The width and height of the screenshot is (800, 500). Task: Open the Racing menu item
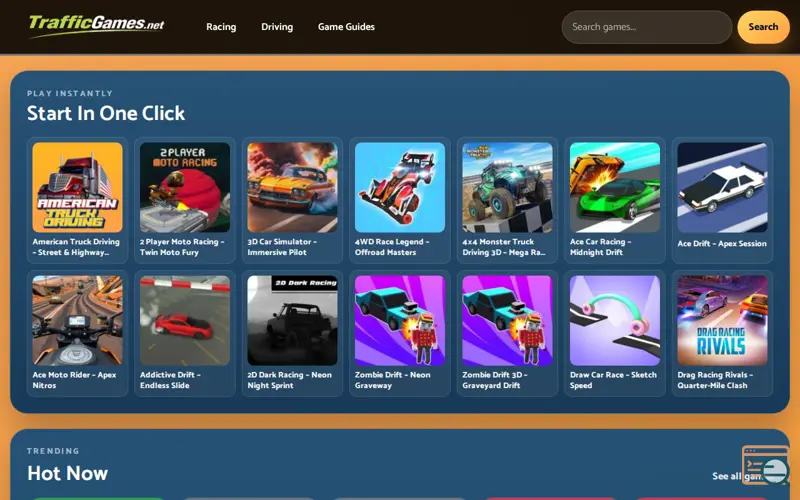coord(221,27)
